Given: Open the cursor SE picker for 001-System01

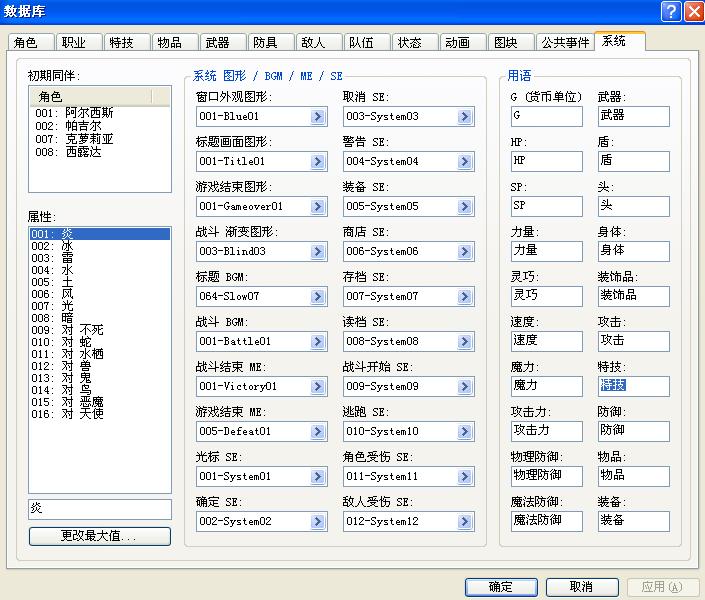Looking at the screenshot, I should [x=317, y=476].
